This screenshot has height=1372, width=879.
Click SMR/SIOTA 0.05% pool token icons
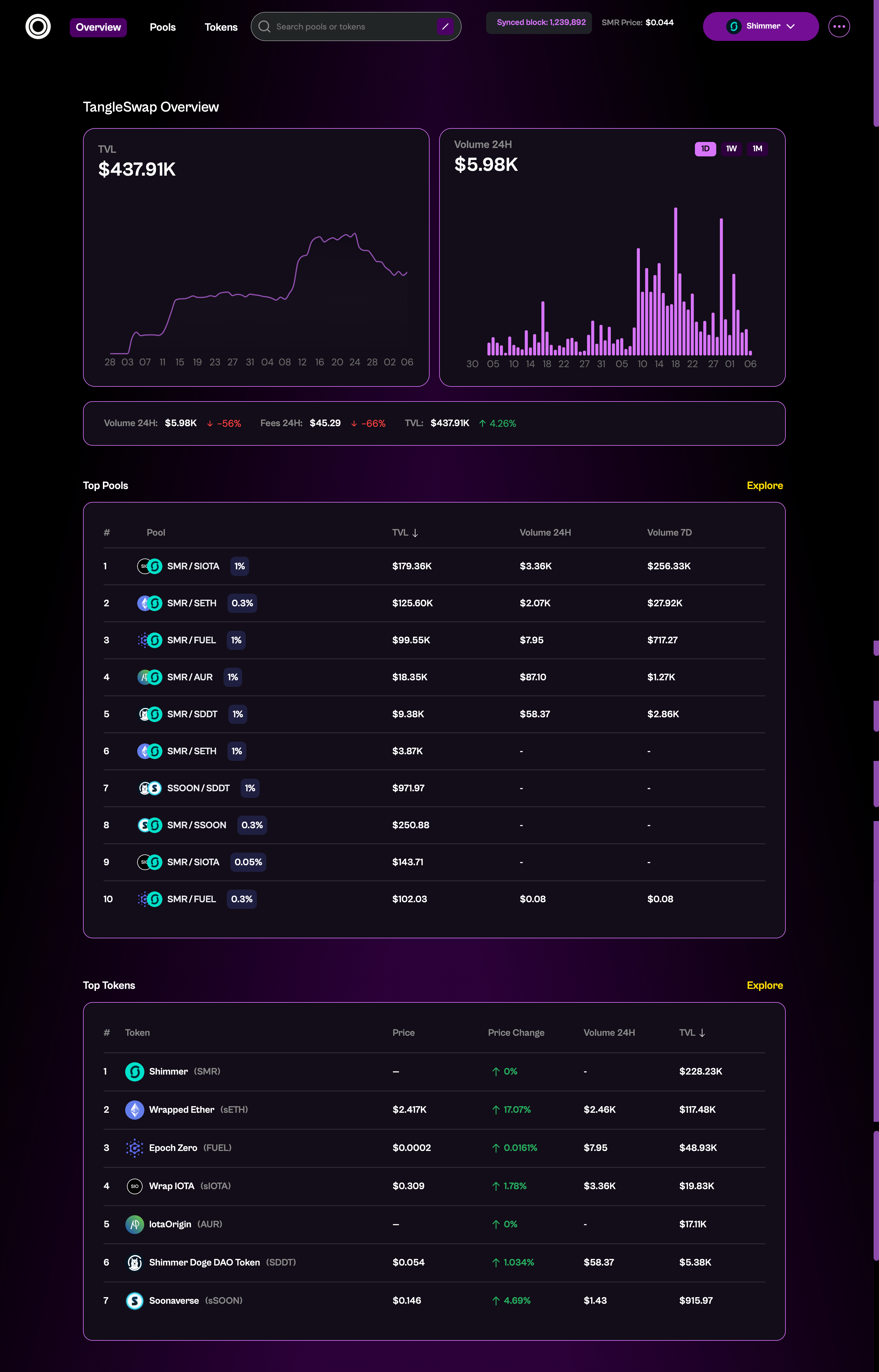click(150, 862)
